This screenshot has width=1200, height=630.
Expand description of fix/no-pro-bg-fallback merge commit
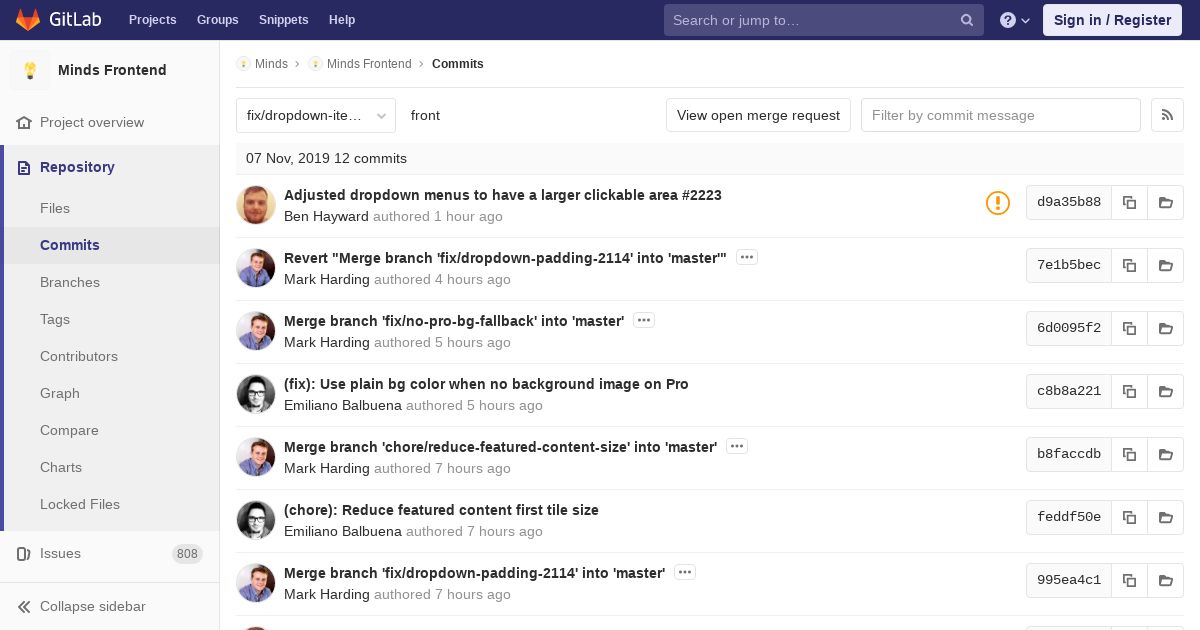pyautogui.click(x=643, y=321)
